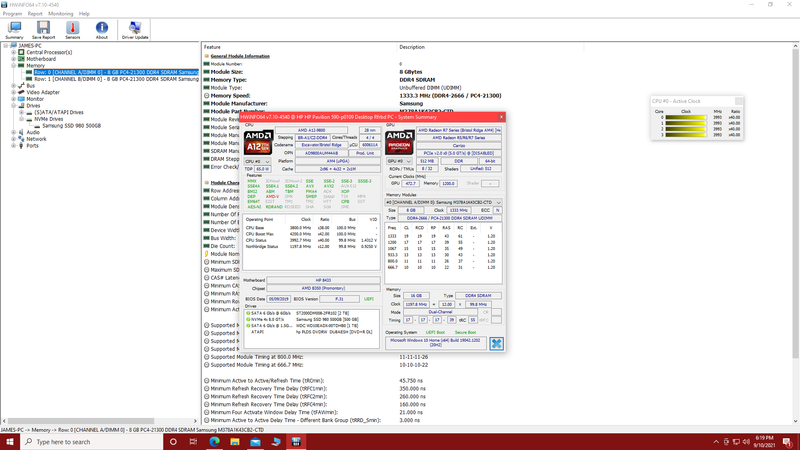Viewport: 800px width, 450px height.
Task: Collapse the JAMES-PC root node
Action: pyautogui.click(x=6, y=45)
